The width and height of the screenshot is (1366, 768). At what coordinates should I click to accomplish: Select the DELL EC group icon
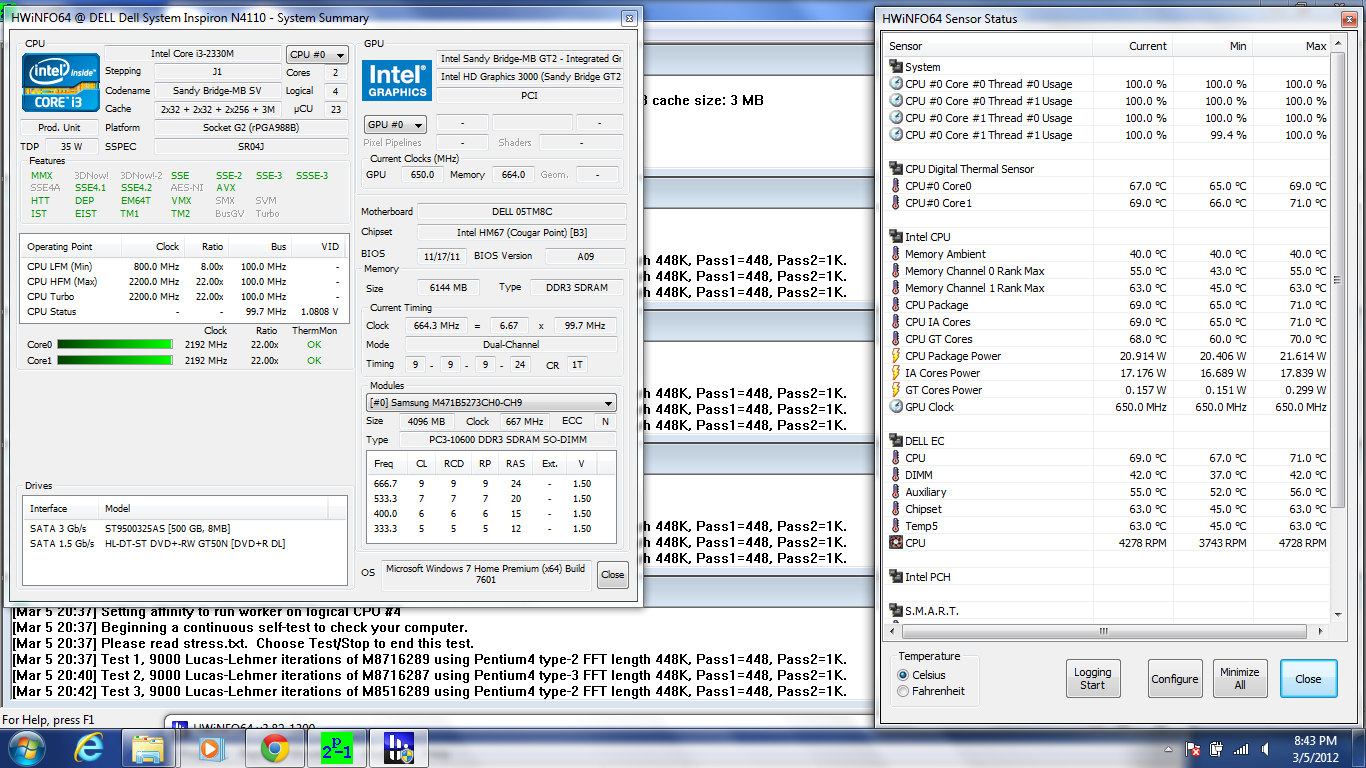(896, 441)
